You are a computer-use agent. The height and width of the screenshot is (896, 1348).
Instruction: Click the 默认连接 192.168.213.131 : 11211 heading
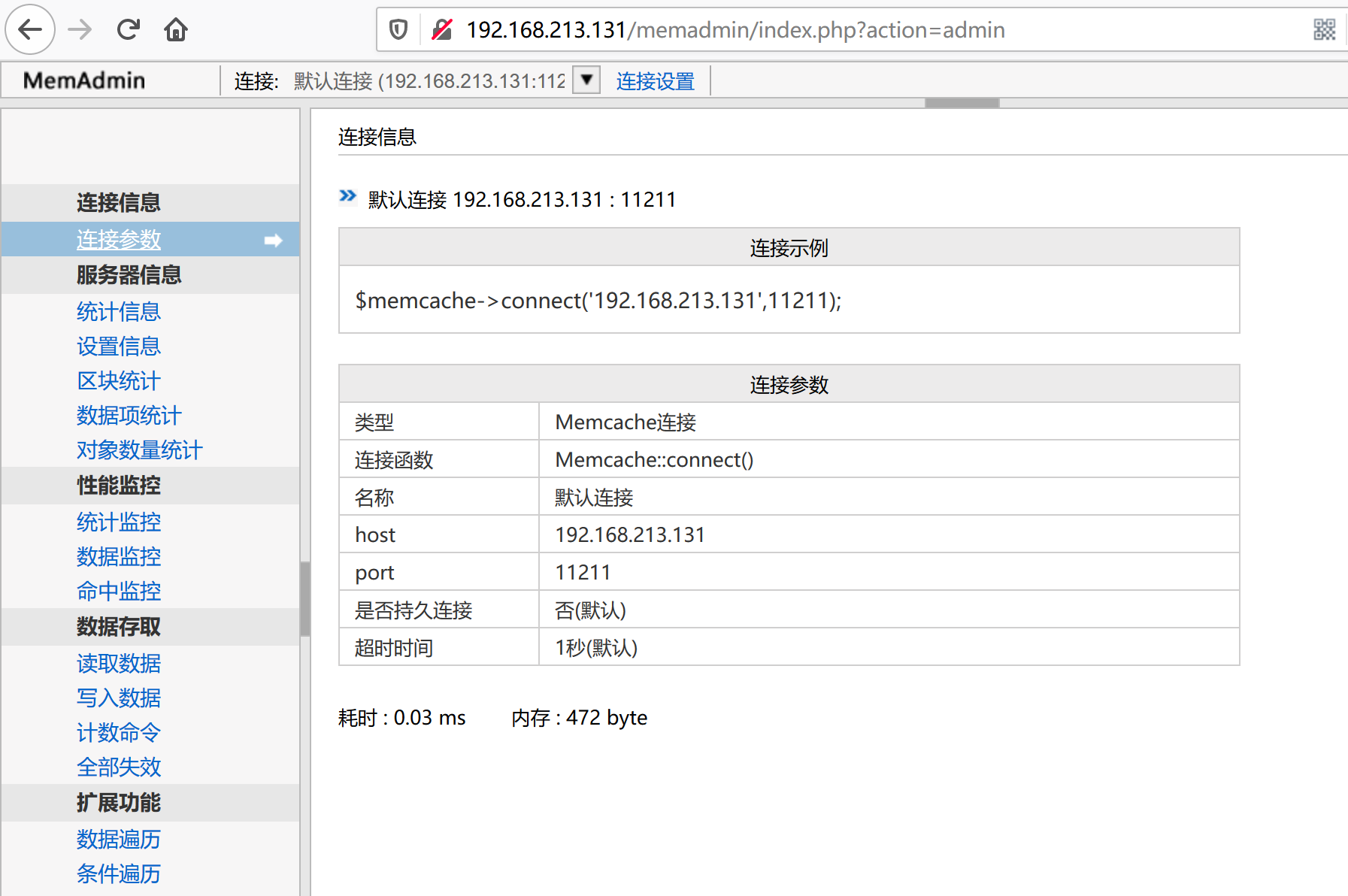[x=522, y=200]
